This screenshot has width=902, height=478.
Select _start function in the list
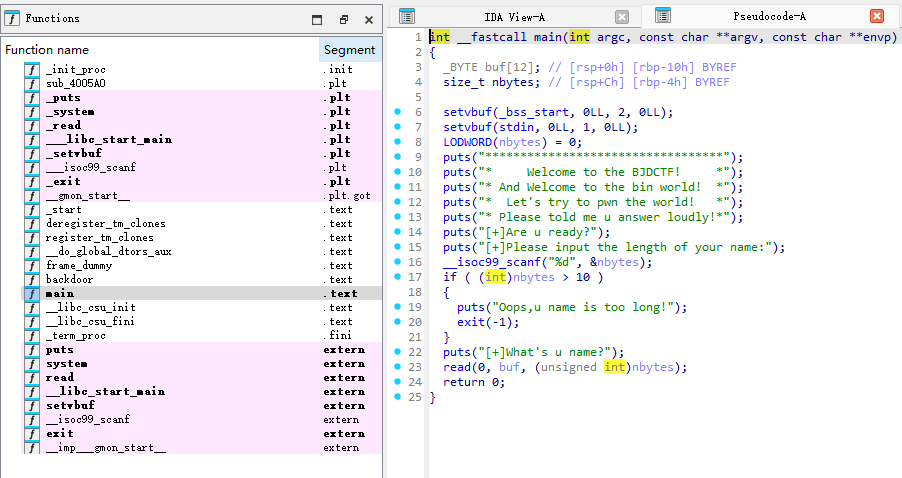63,210
